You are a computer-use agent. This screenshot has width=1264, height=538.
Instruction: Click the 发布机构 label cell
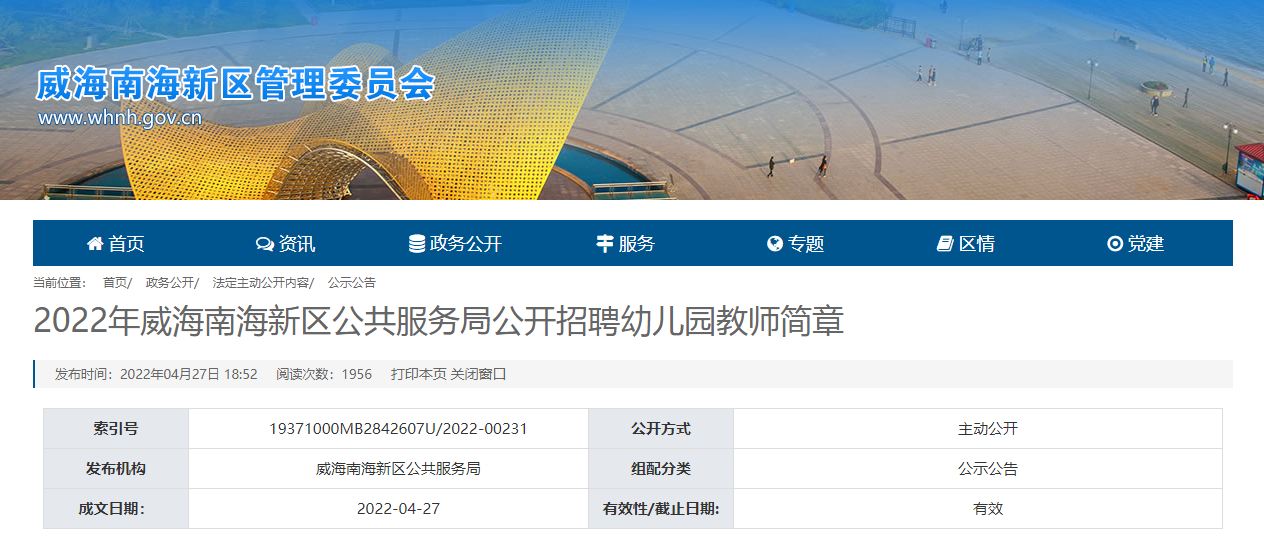click(x=116, y=468)
